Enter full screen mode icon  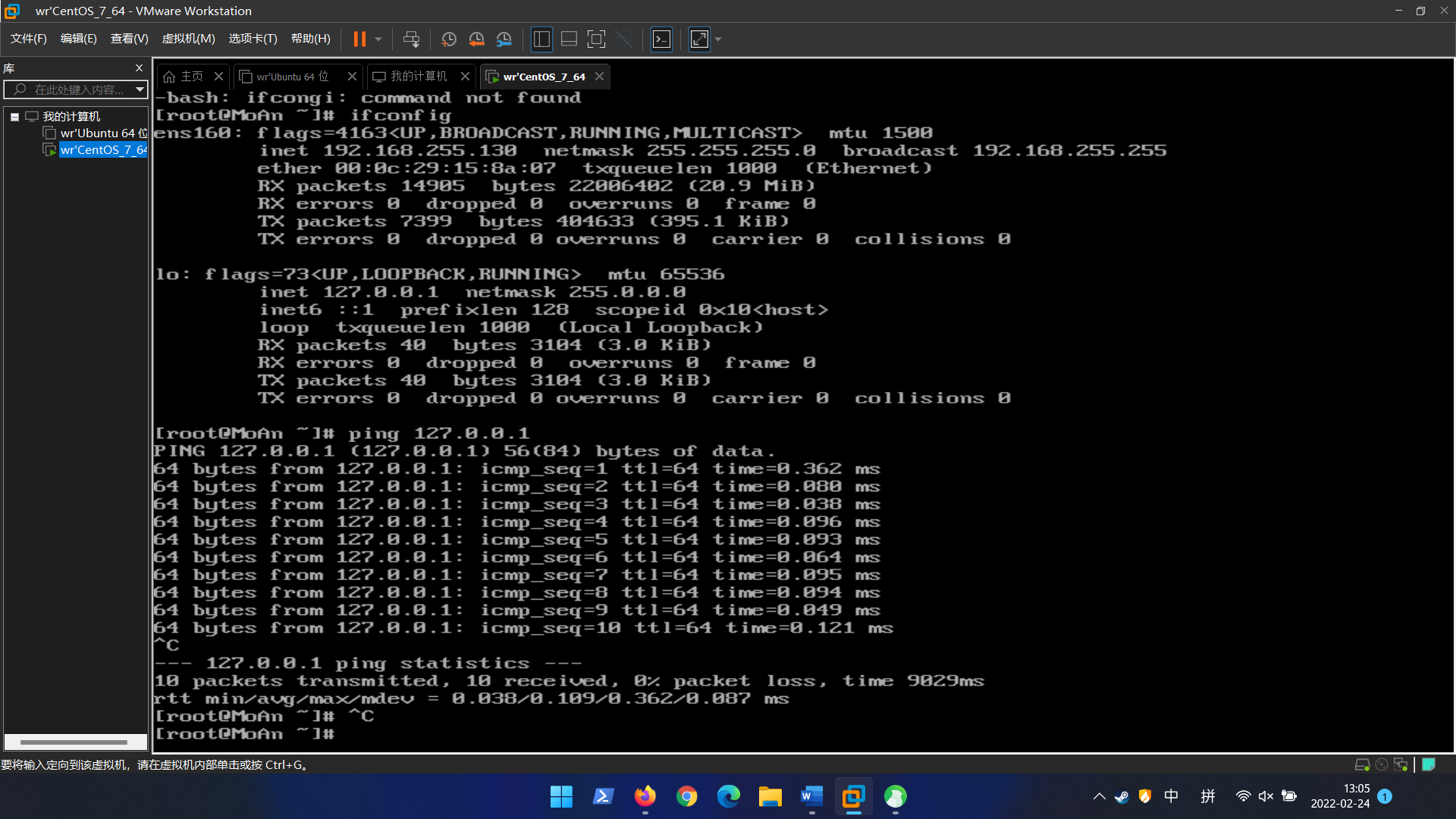pyautogui.click(x=597, y=39)
